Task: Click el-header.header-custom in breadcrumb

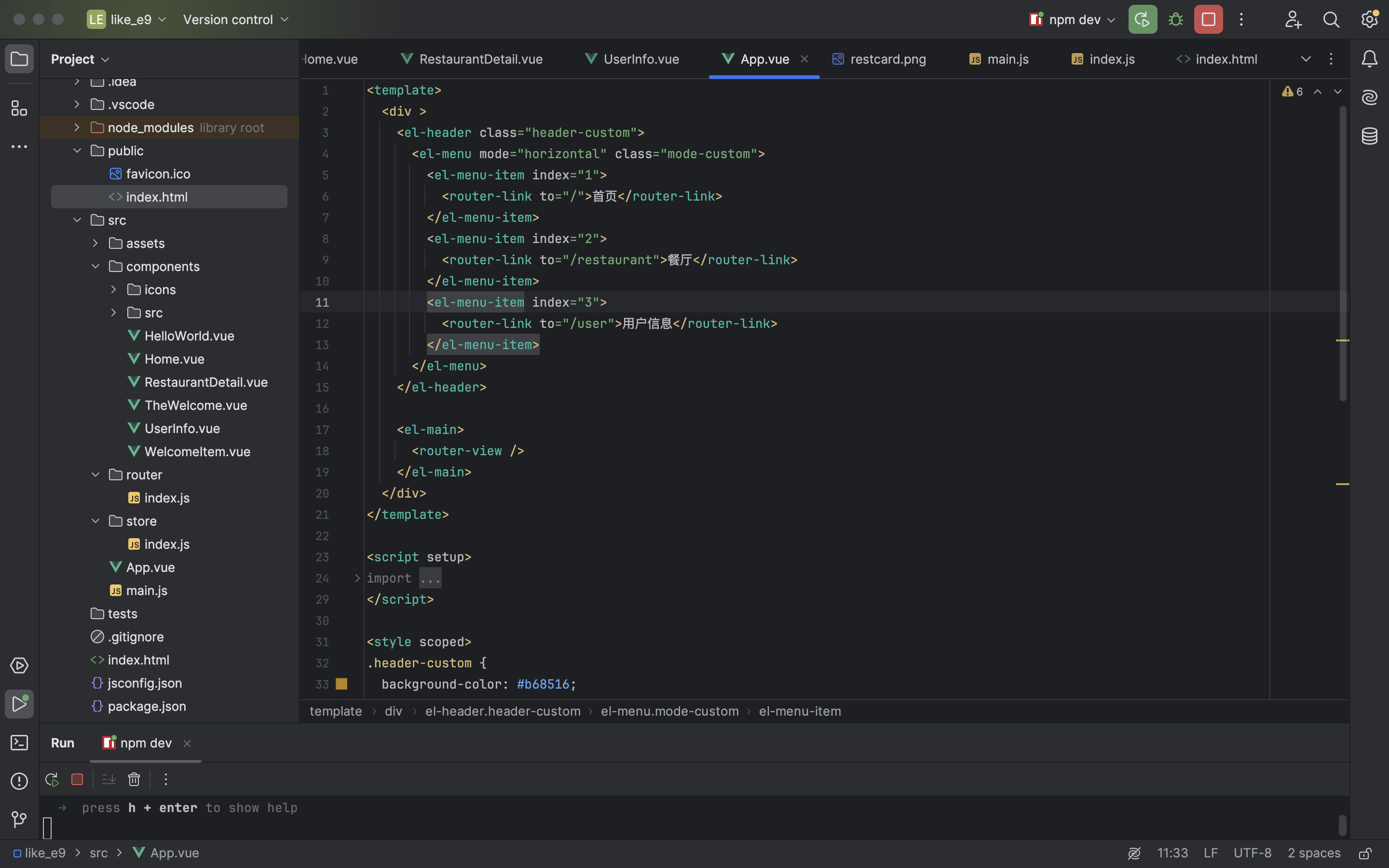Action: click(502, 711)
